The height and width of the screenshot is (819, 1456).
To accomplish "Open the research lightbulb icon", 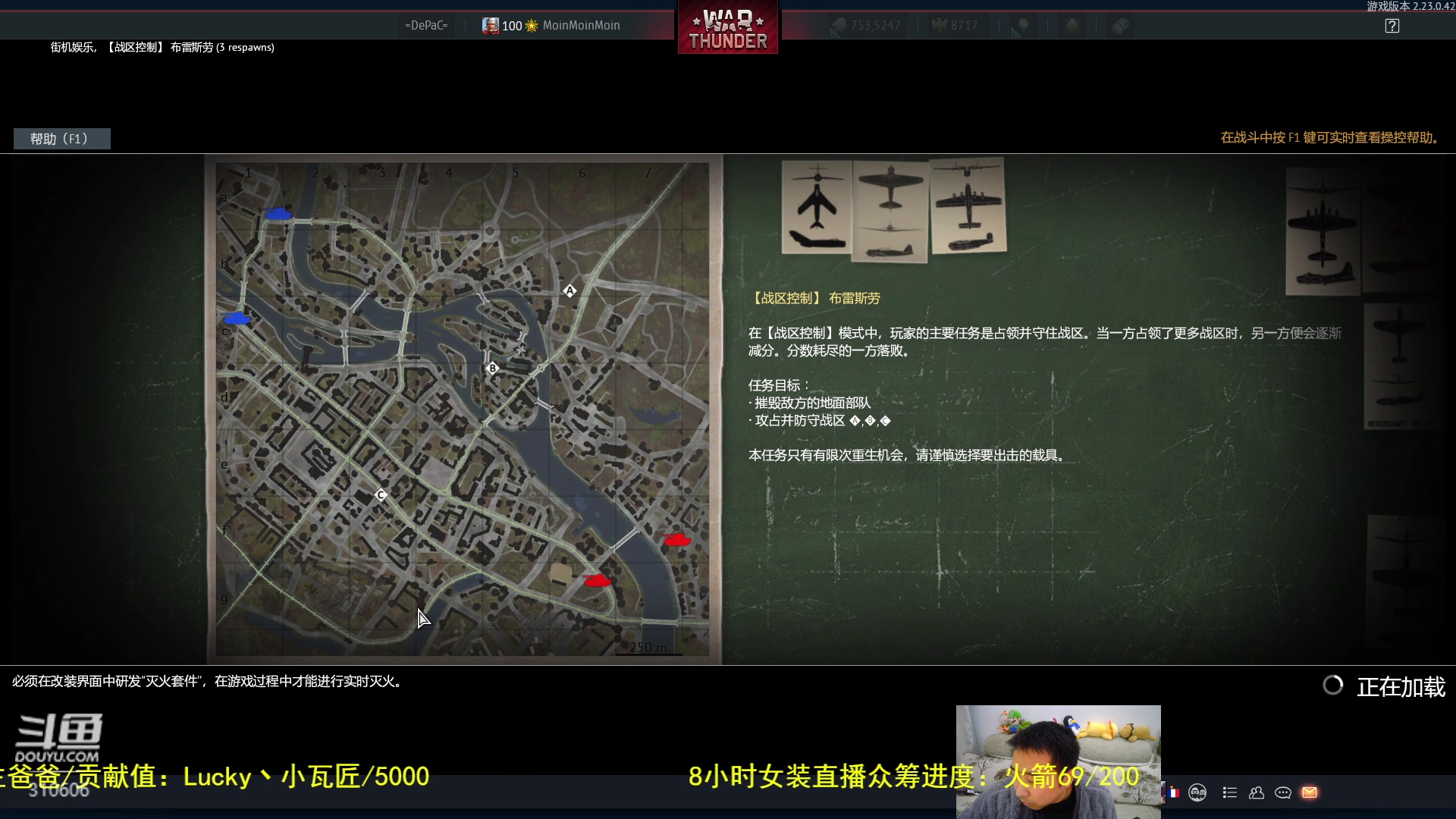I will point(1022,26).
